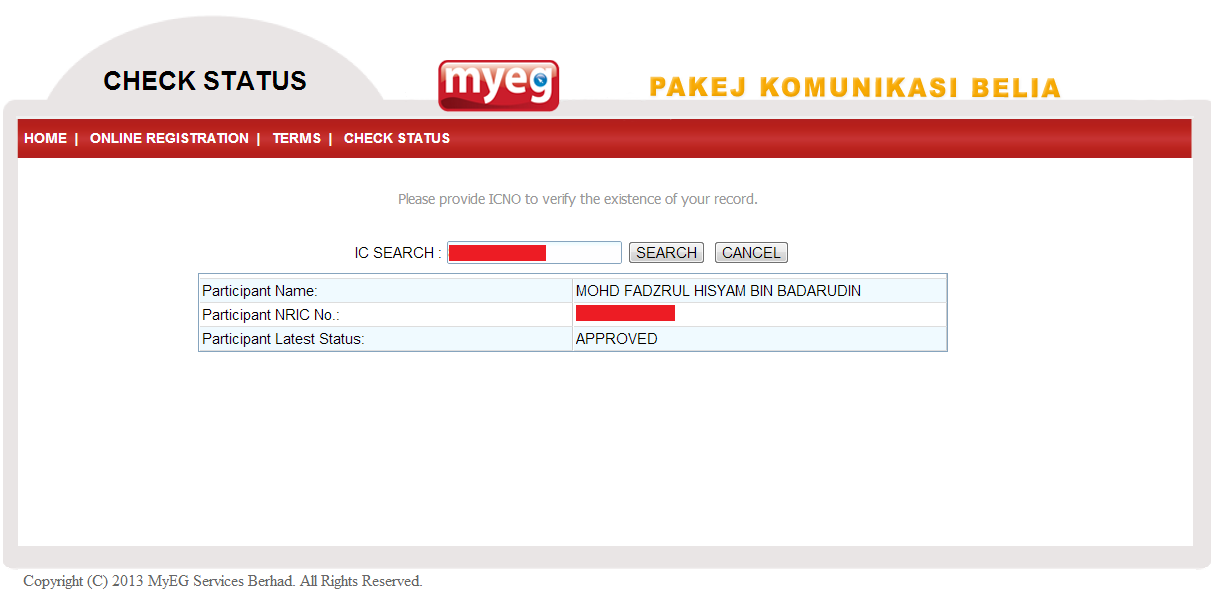Click the CANCEL button
Screen dimensions: 1215x603
point(751,253)
